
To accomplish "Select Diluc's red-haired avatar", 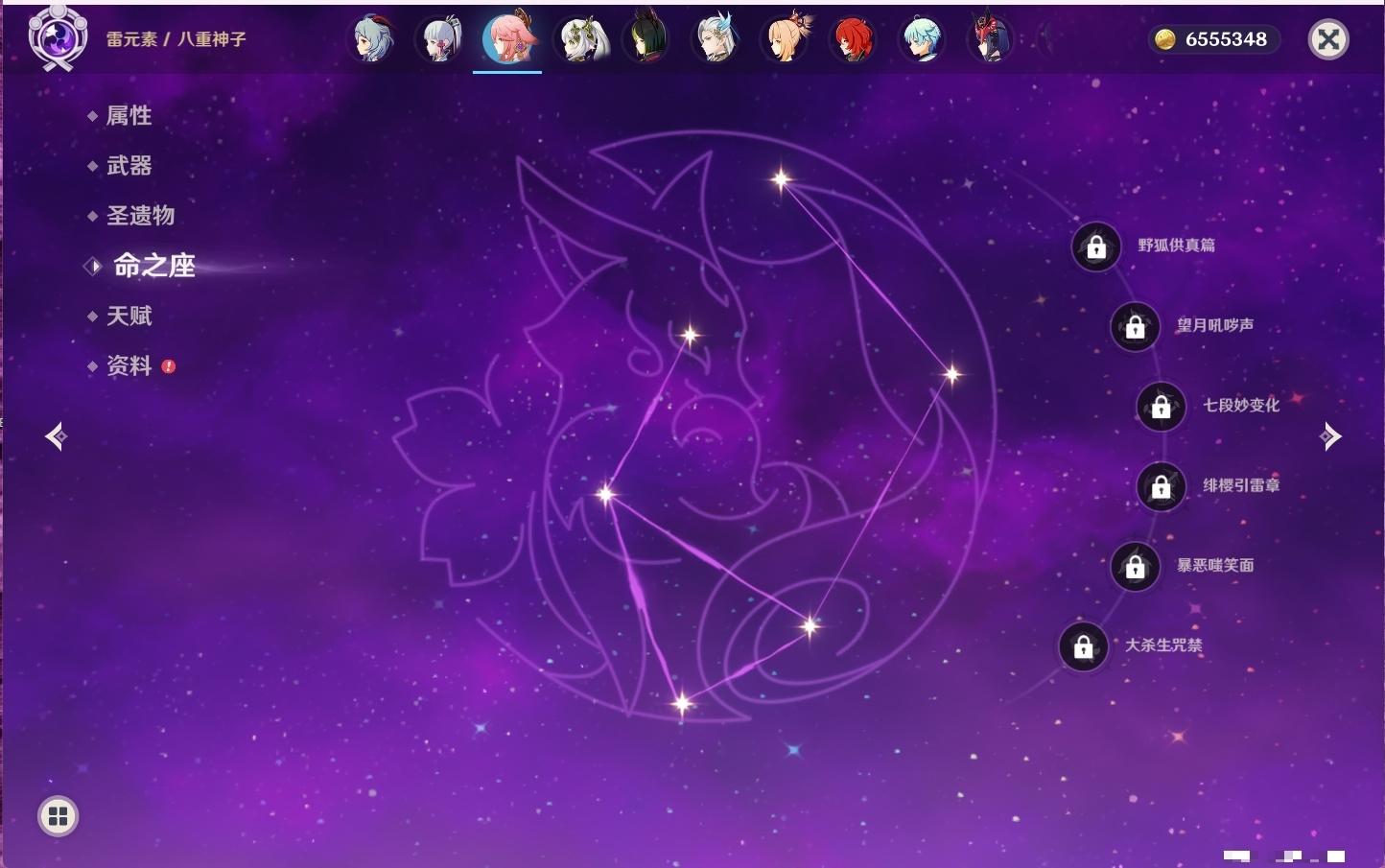I will click(854, 39).
